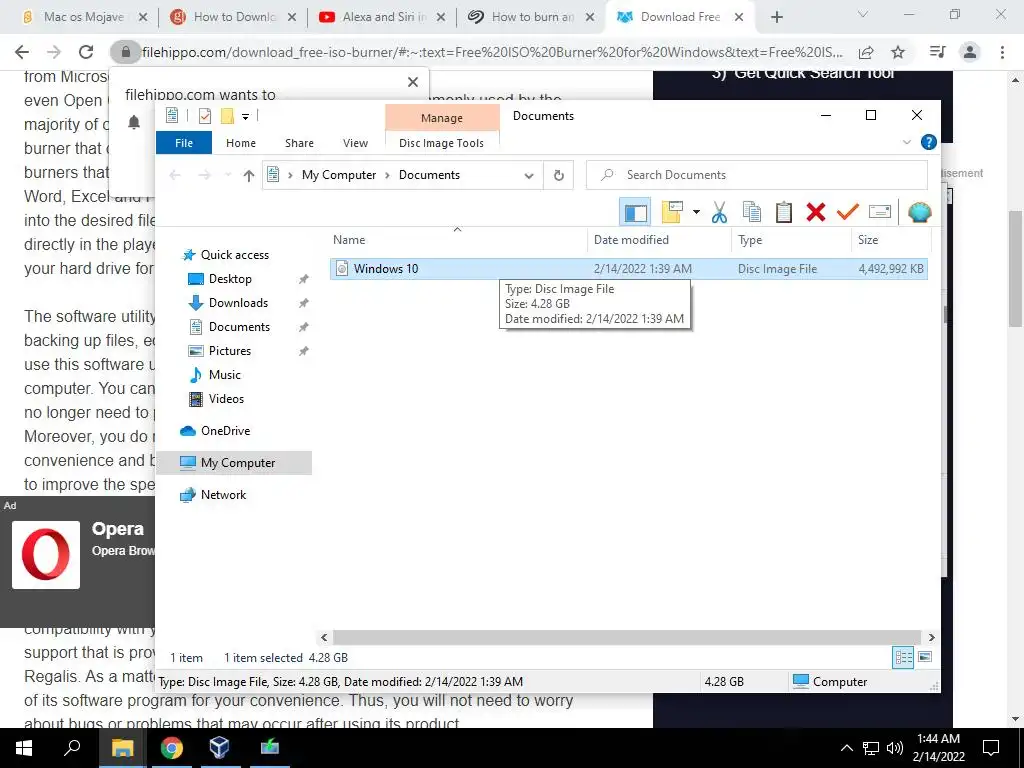This screenshot has width=1024, height=768.
Task: Open Windows Start menu
Action: coord(24,748)
